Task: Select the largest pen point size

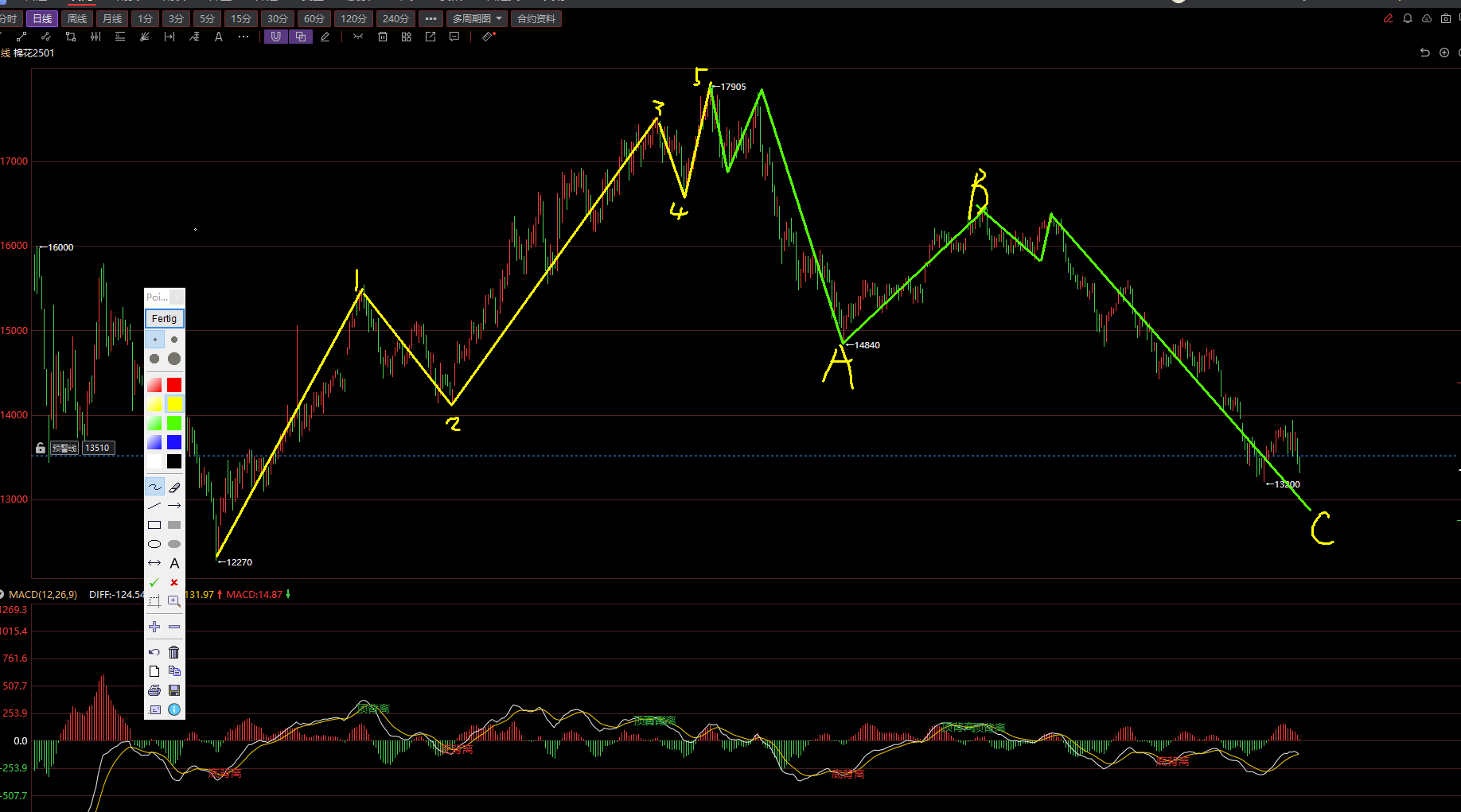Action: coord(174,359)
